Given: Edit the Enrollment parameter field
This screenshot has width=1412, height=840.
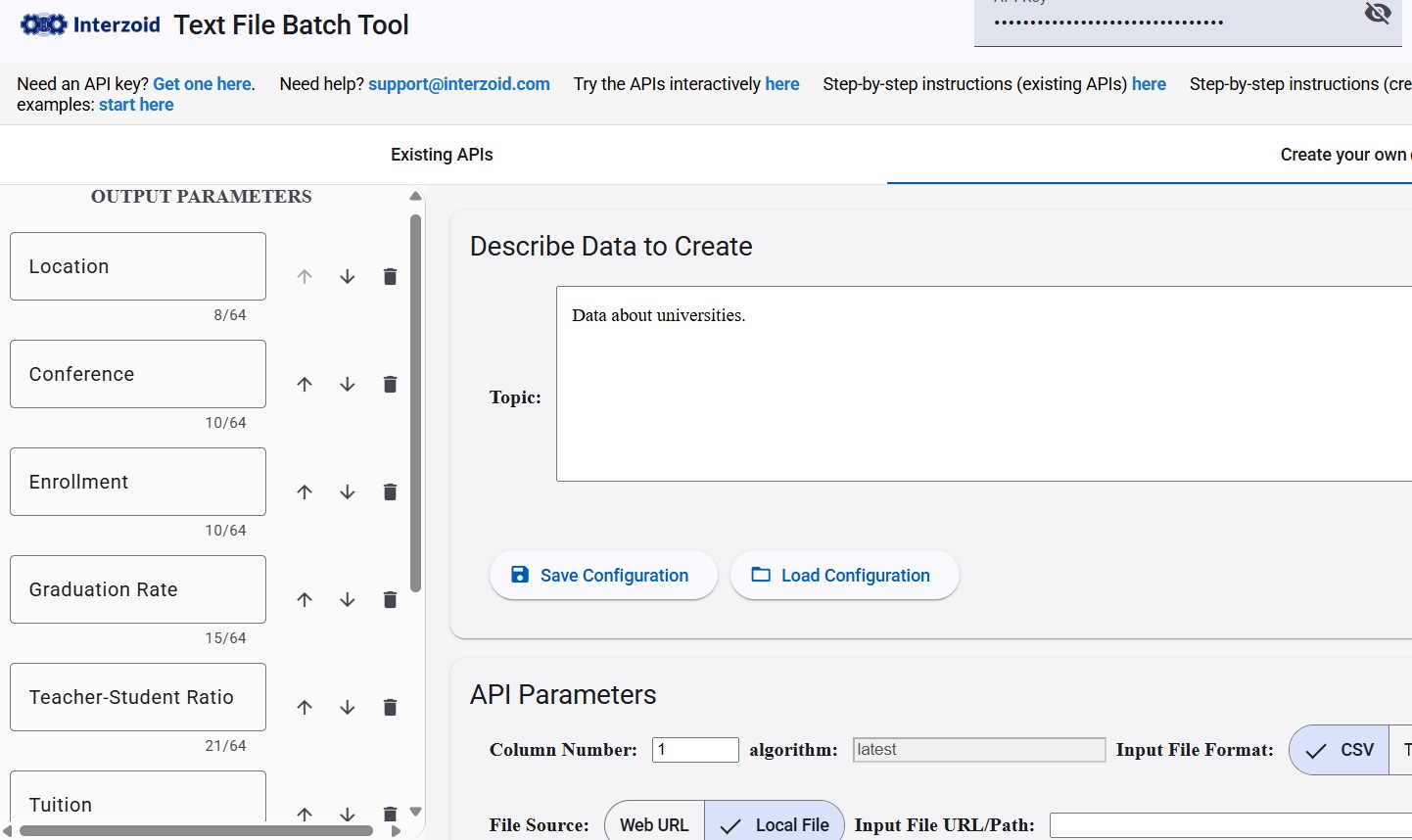Looking at the screenshot, I should (x=138, y=482).
